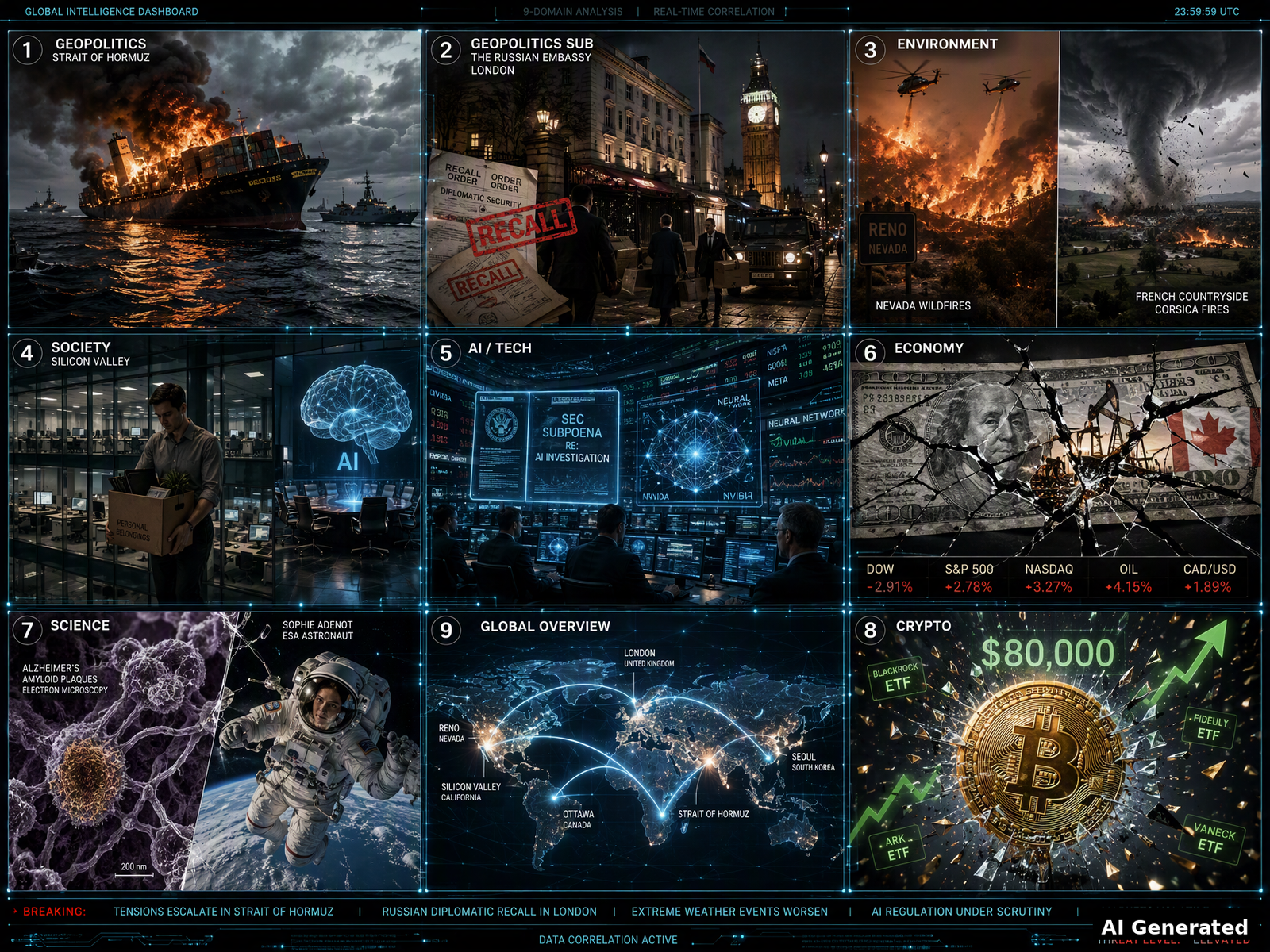Open the Russian Diplomatic Recall in London headline
The image size is (1270, 952).
click(489, 912)
